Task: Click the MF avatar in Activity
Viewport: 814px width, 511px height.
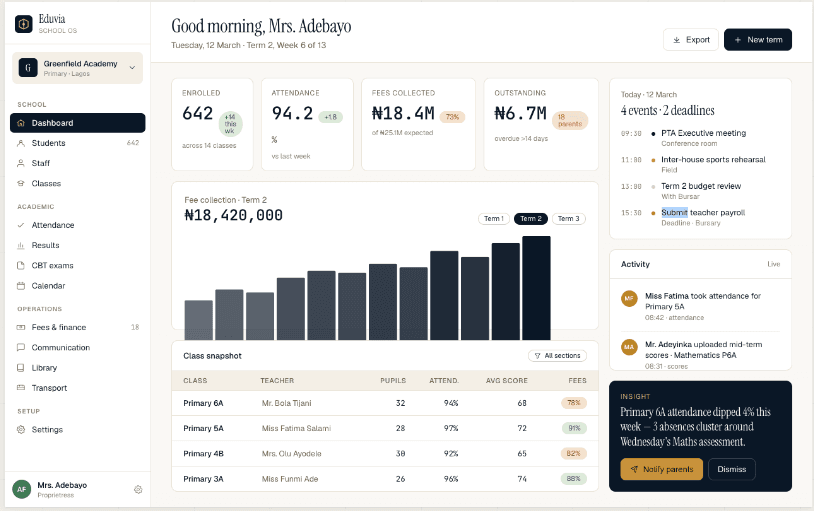Action: pos(629,299)
